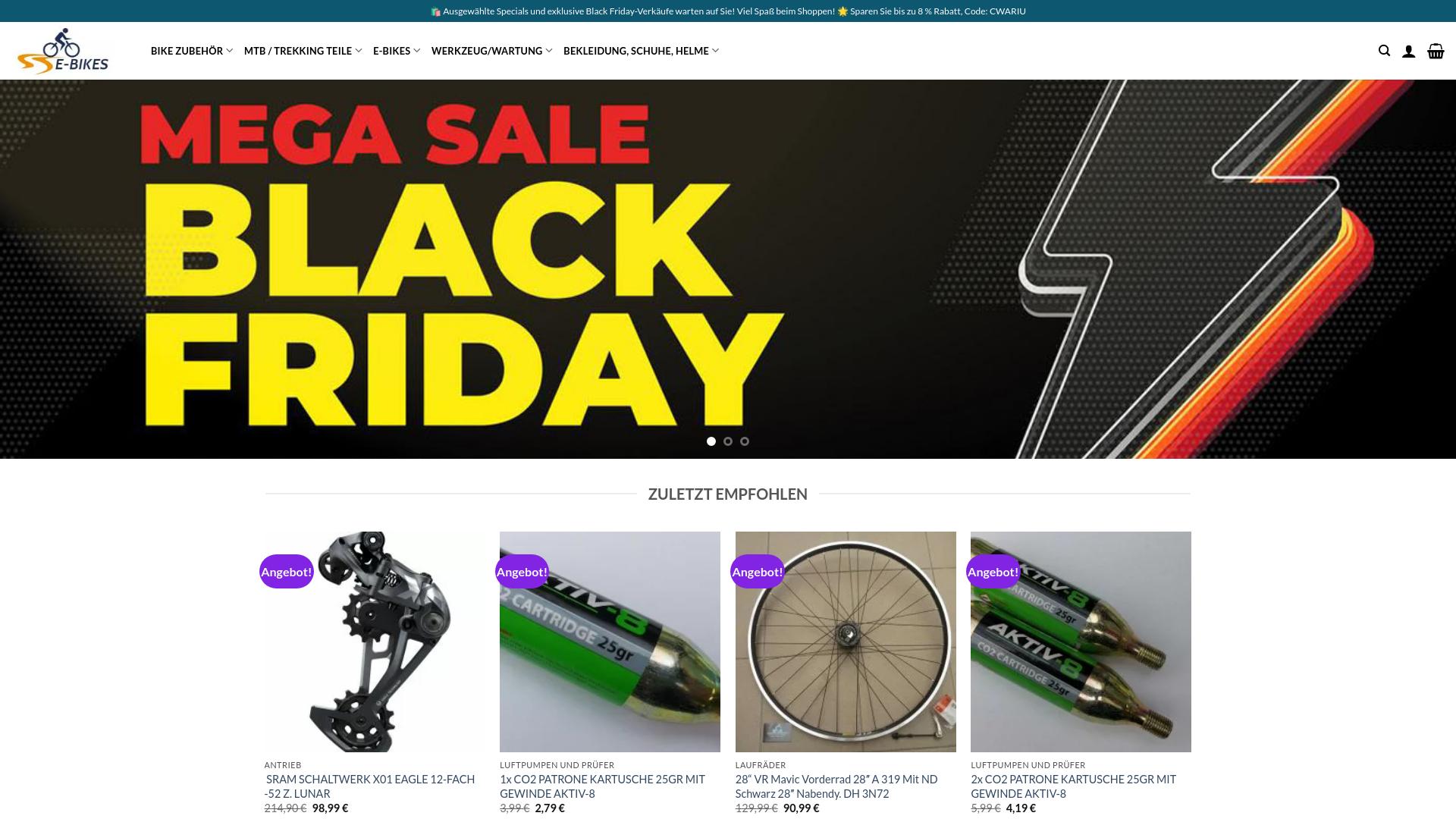The width and height of the screenshot is (1456, 819).
Task: Open the E-Bikes menu item
Action: (397, 51)
